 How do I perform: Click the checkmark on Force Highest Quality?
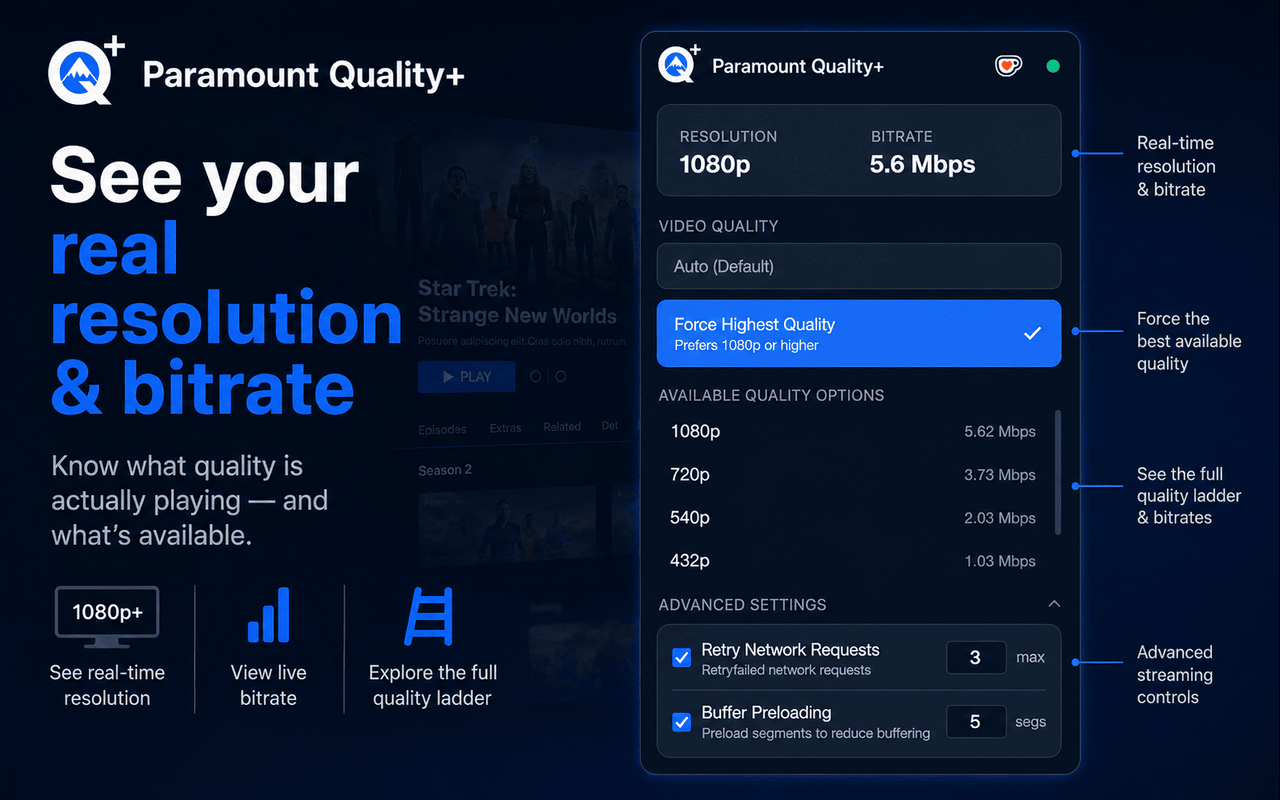(1033, 333)
